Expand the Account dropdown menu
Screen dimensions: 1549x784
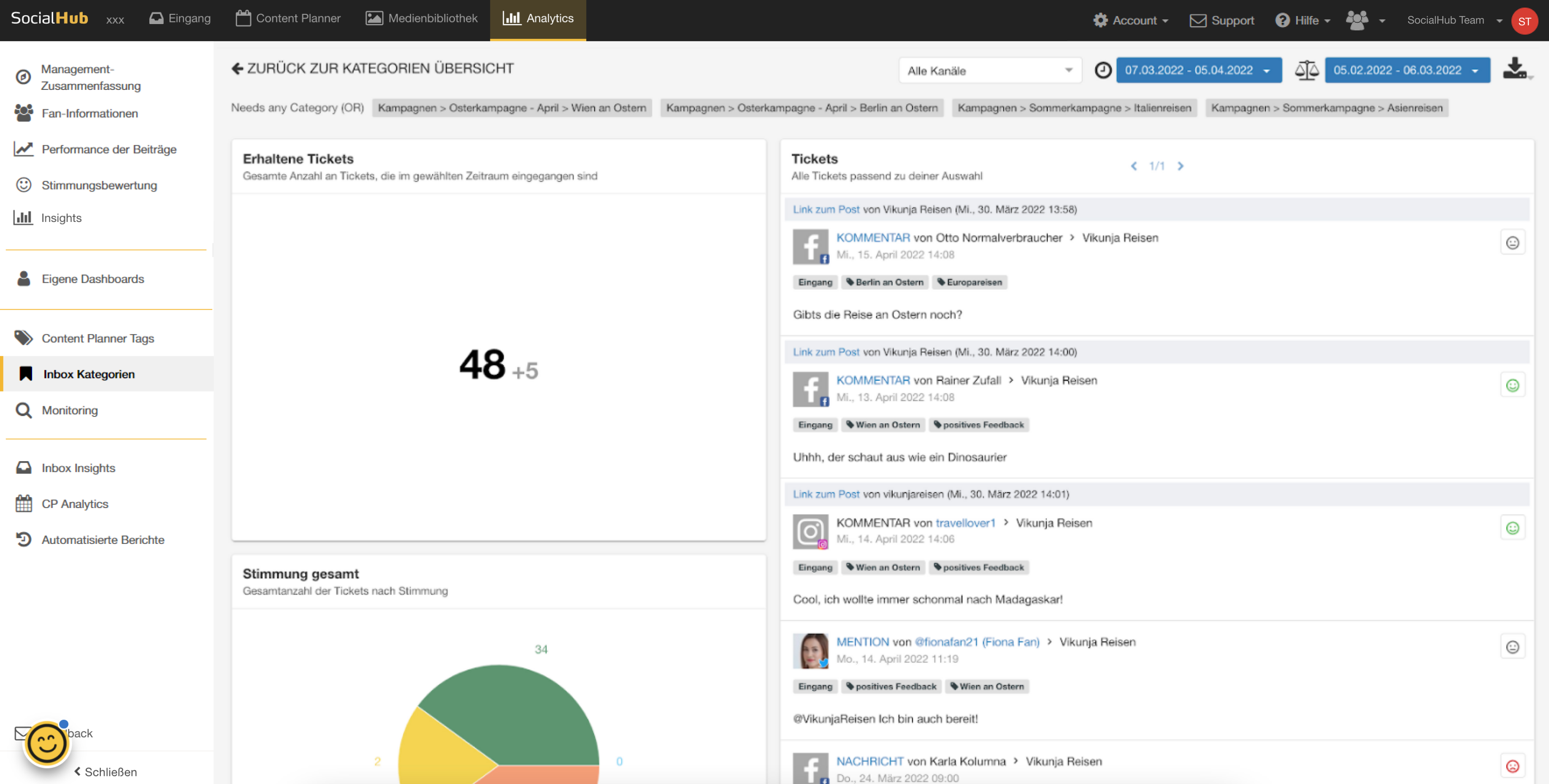click(x=1130, y=20)
